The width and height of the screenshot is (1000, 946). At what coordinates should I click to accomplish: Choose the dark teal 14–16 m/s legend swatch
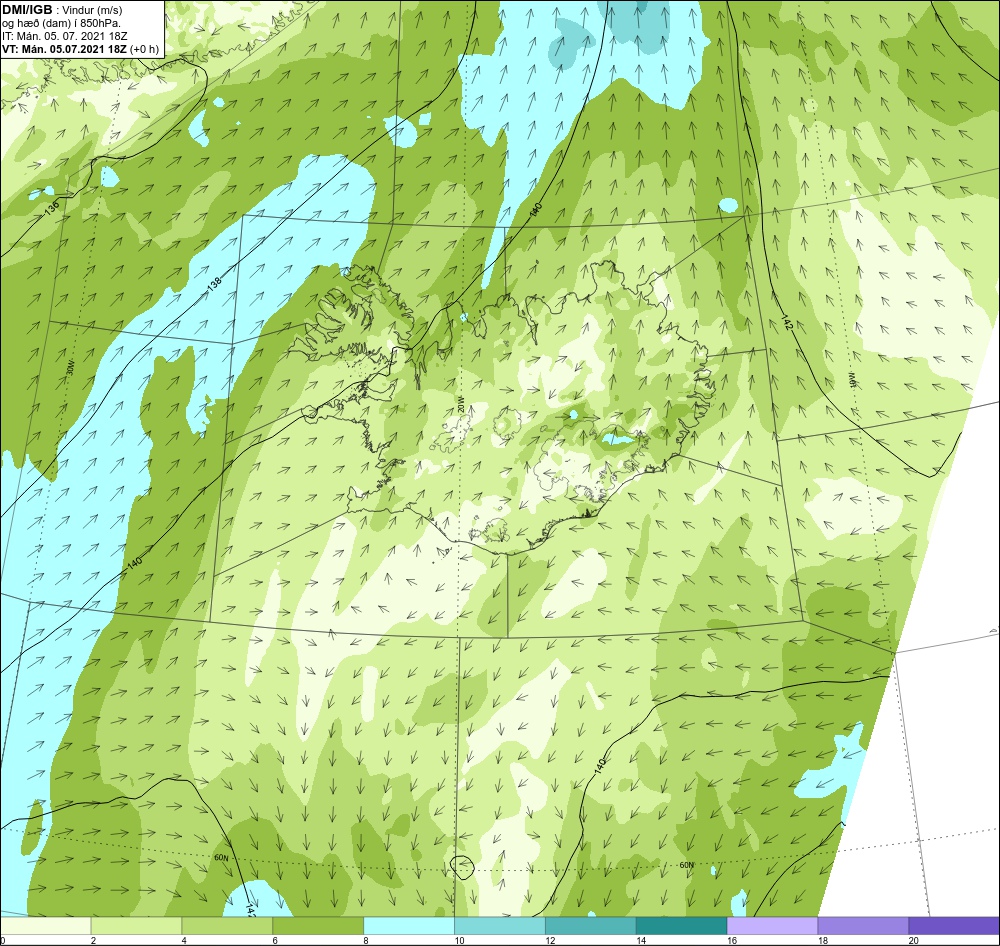[x=681, y=926]
